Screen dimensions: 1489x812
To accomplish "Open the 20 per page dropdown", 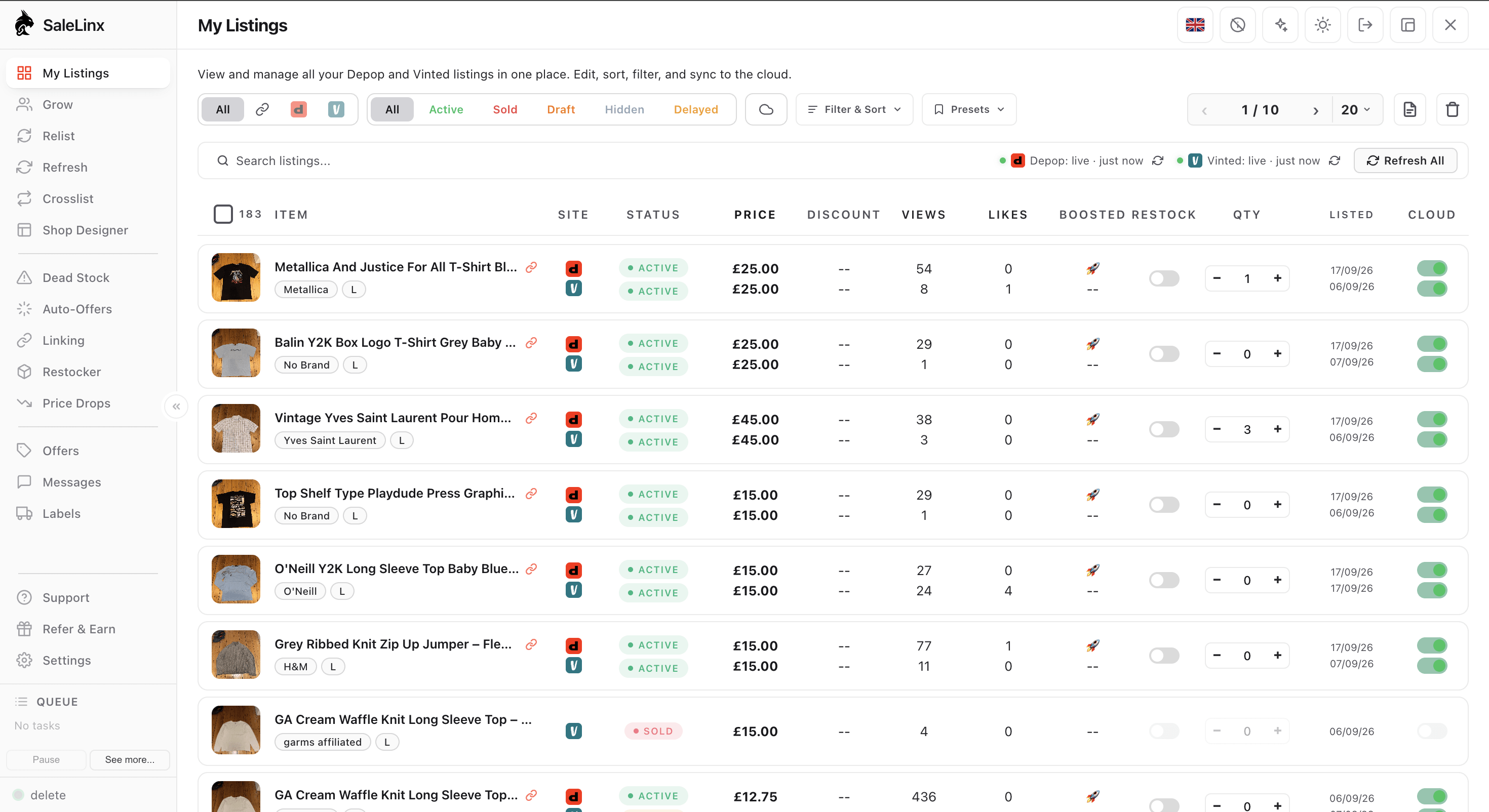I will (x=1356, y=110).
